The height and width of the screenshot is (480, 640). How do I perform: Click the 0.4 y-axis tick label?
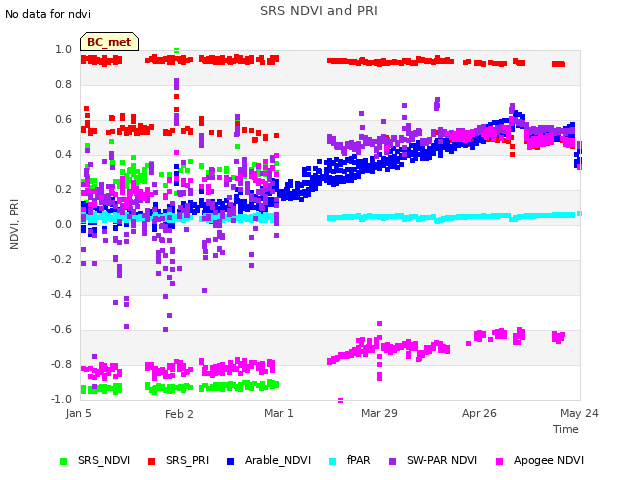pos(63,154)
